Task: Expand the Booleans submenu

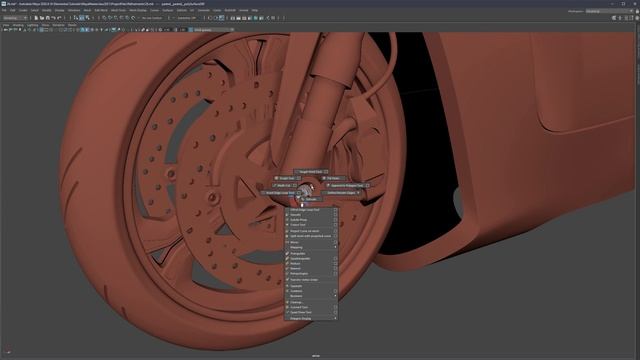Action: pyautogui.click(x=311, y=296)
